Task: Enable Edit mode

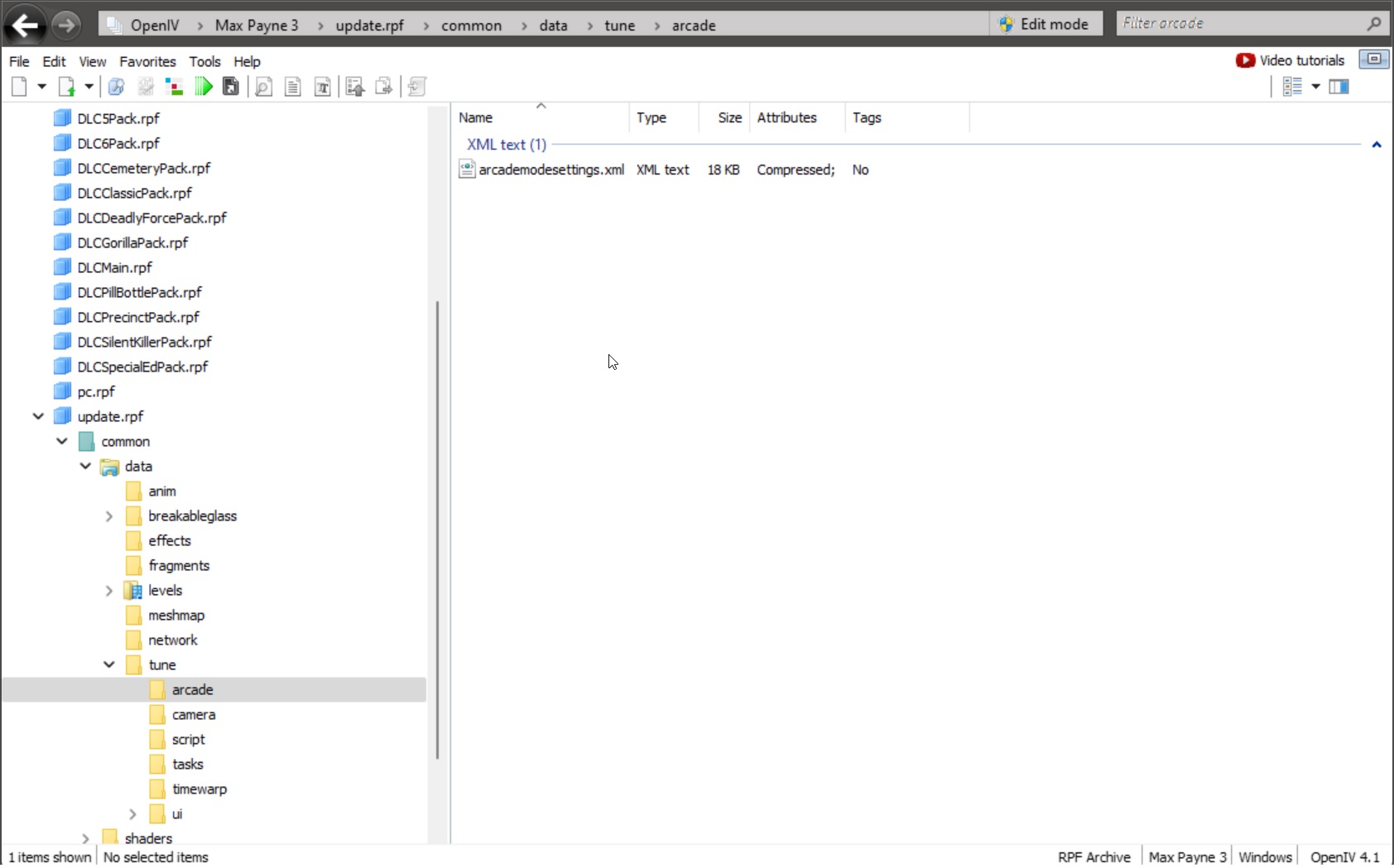Action: (1044, 24)
